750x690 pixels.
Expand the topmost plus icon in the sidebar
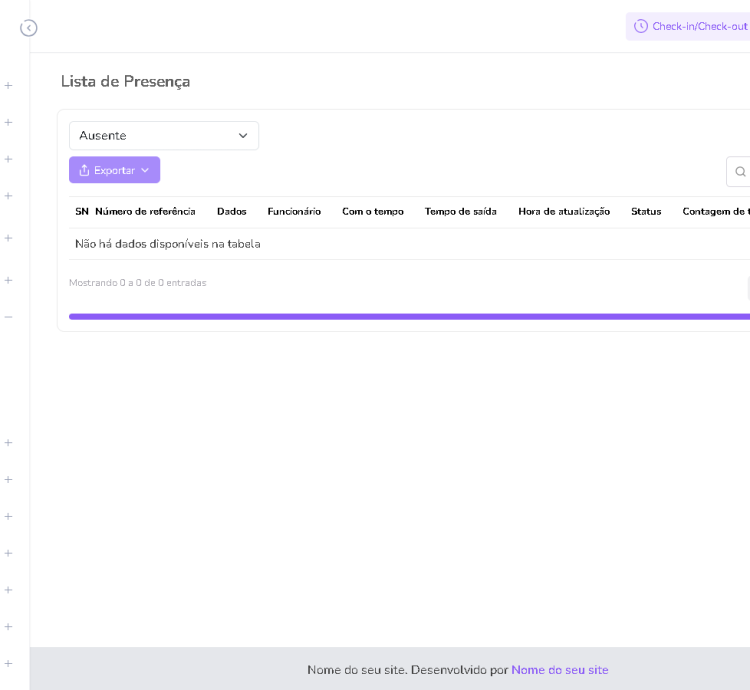(x=9, y=86)
